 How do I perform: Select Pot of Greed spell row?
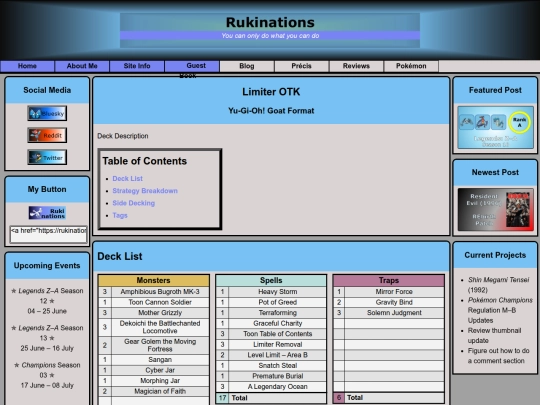tap(271, 302)
